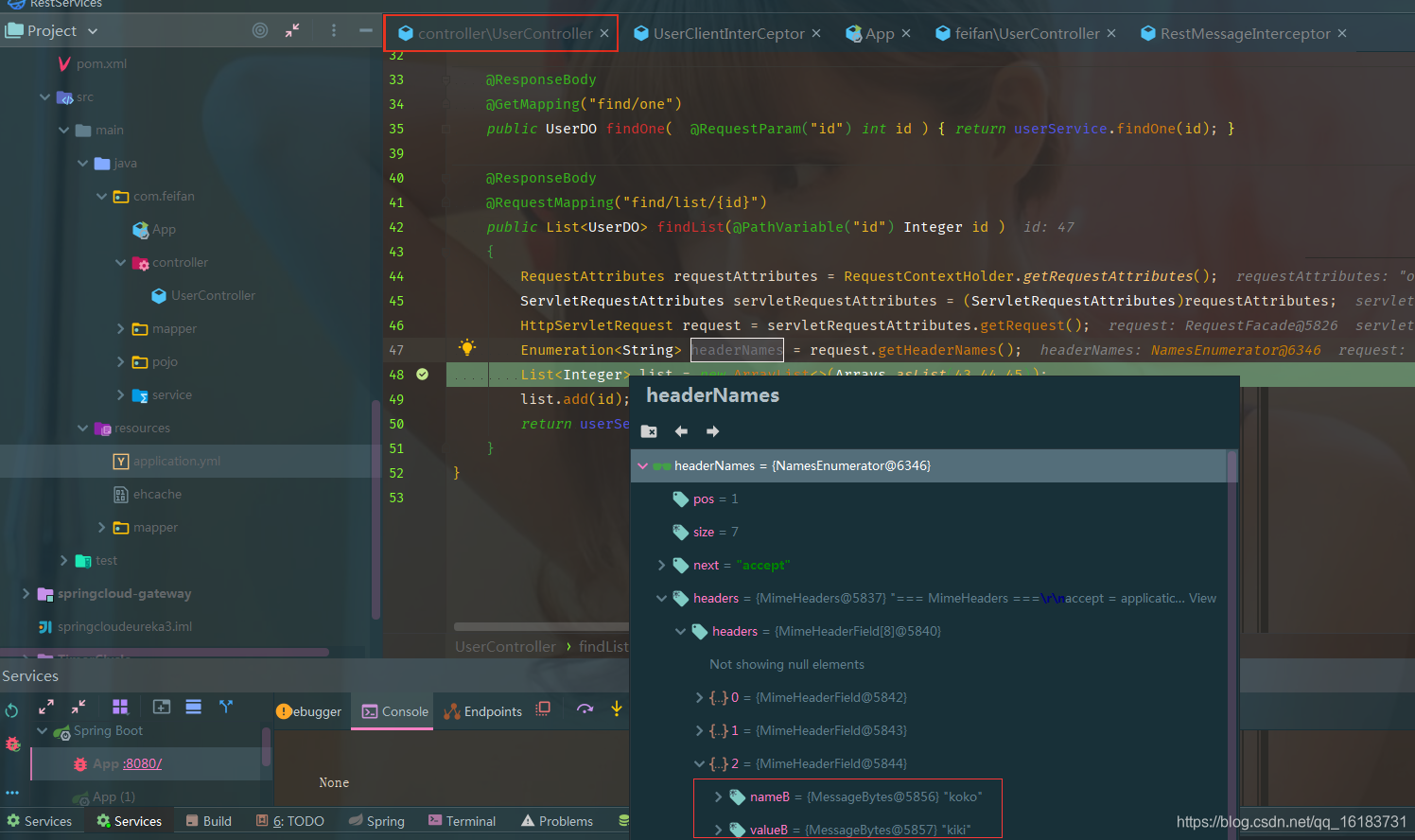Image resolution: width=1415 pixels, height=840 pixels.
Task: Expand the nameB "koko" field
Action: click(718, 796)
